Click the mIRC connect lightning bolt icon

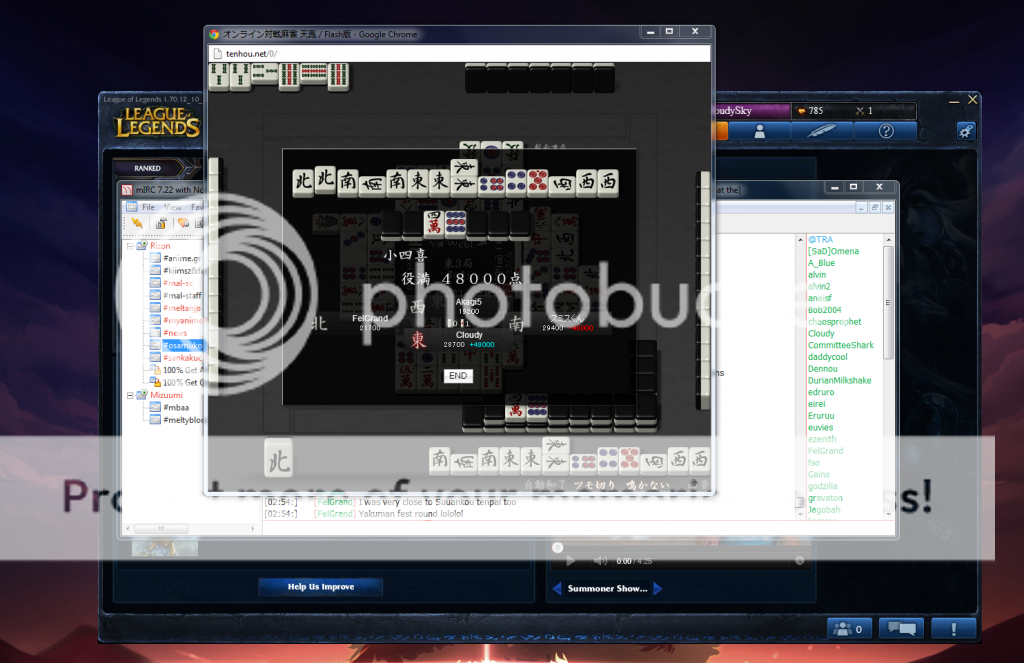click(x=136, y=223)
